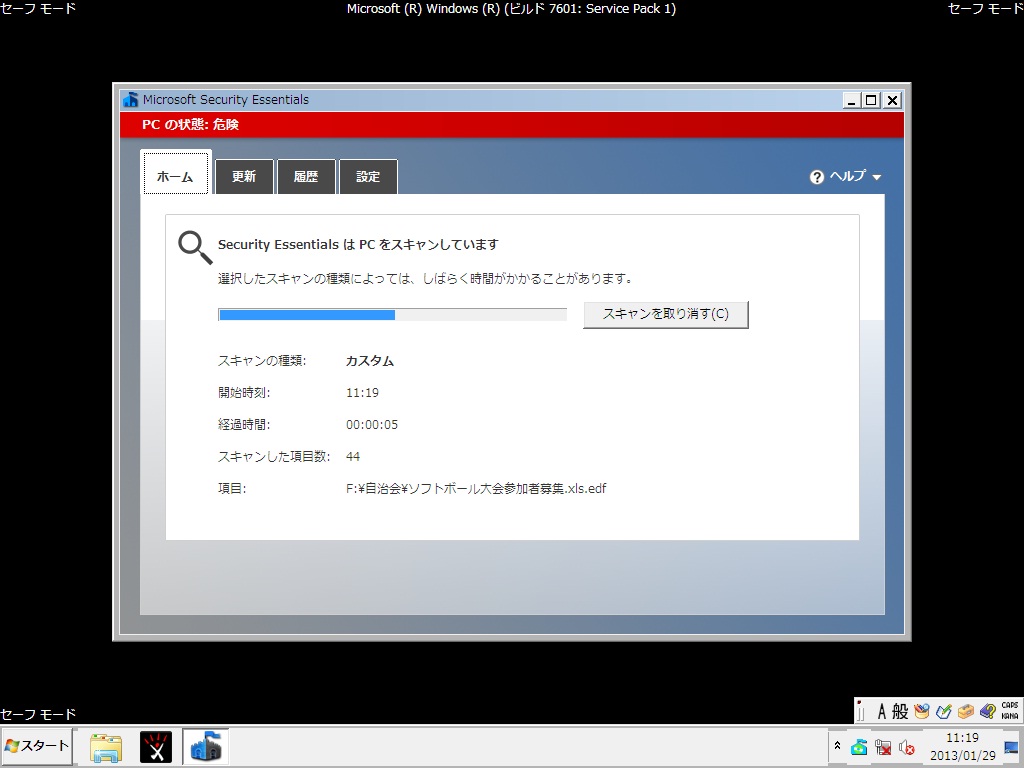This screenshot has height=768, width=1024.
Task: Toggle the CAPS indicator on language bar
Action: coord(1010,706)
